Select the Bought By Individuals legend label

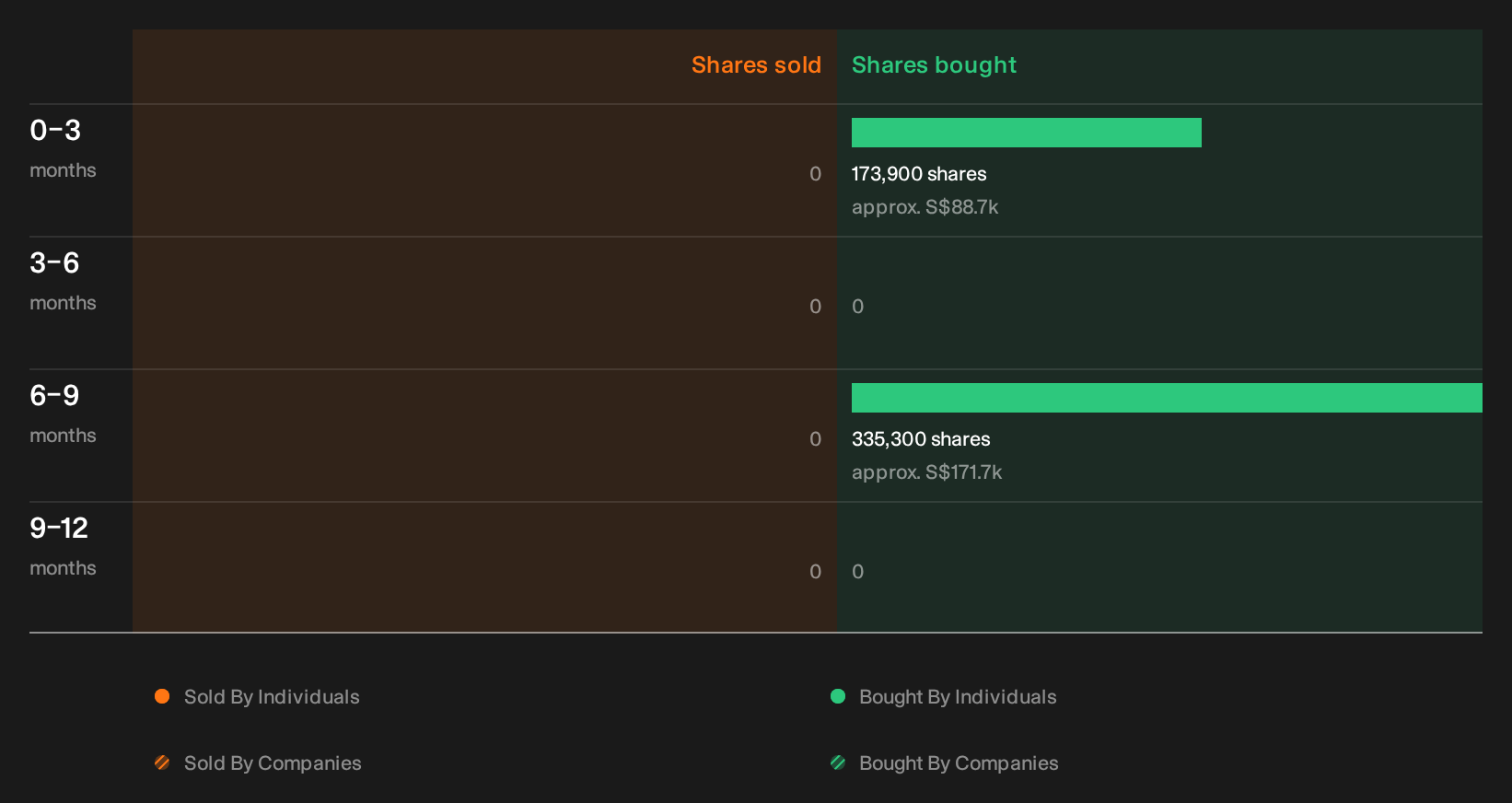[958, 697]
